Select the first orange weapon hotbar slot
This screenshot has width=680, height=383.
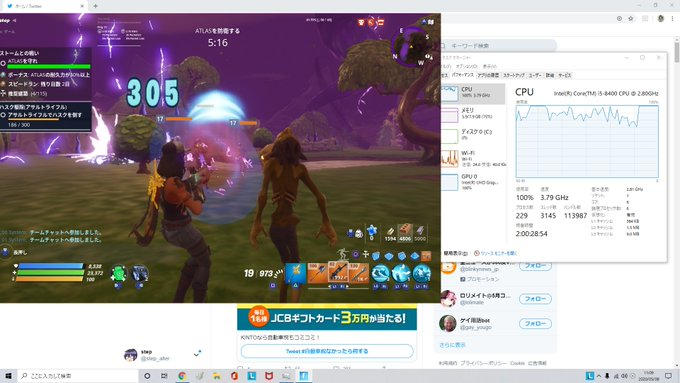(317, 273)
